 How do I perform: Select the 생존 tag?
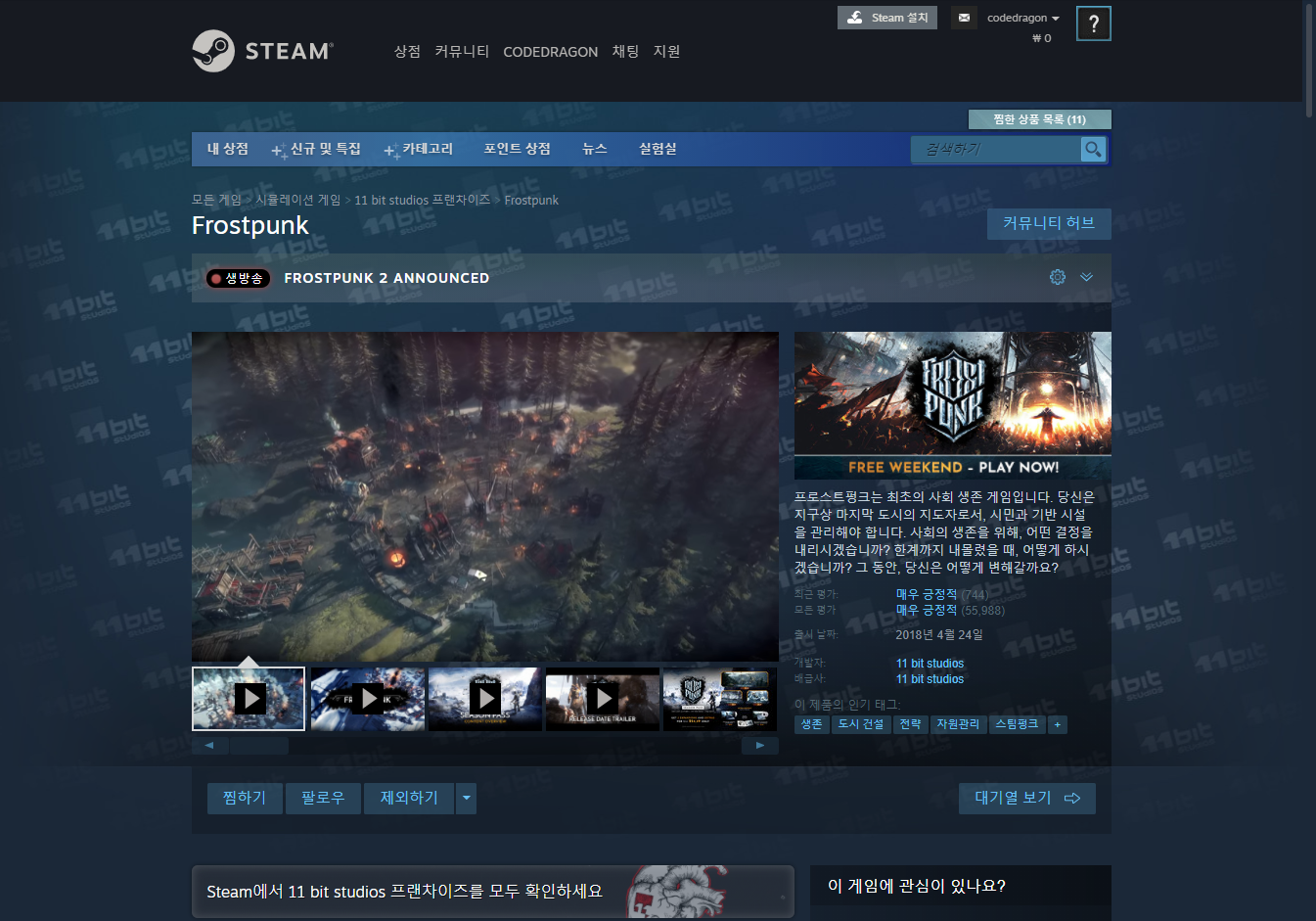[812, 724]
